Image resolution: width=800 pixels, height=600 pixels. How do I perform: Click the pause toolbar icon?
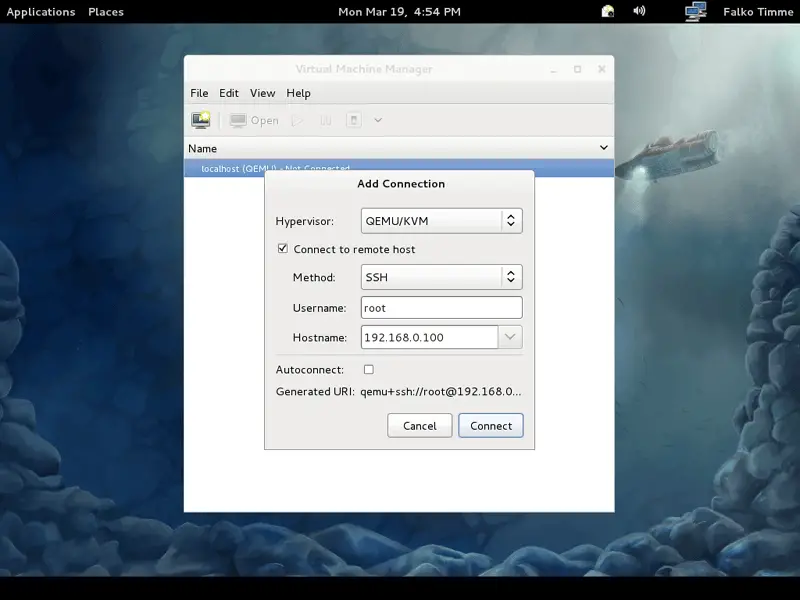[326, 120]
